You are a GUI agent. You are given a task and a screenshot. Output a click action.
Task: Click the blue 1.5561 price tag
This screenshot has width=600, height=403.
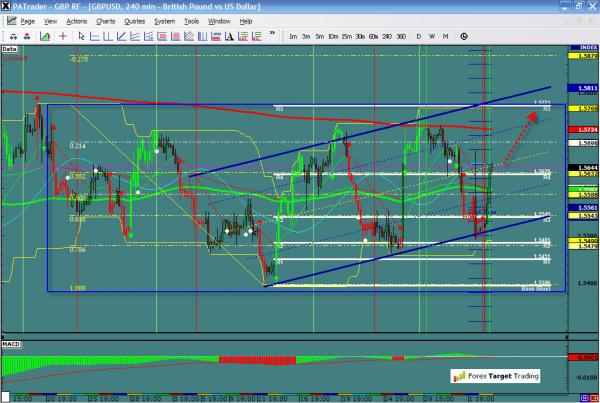tap(584, 207)
